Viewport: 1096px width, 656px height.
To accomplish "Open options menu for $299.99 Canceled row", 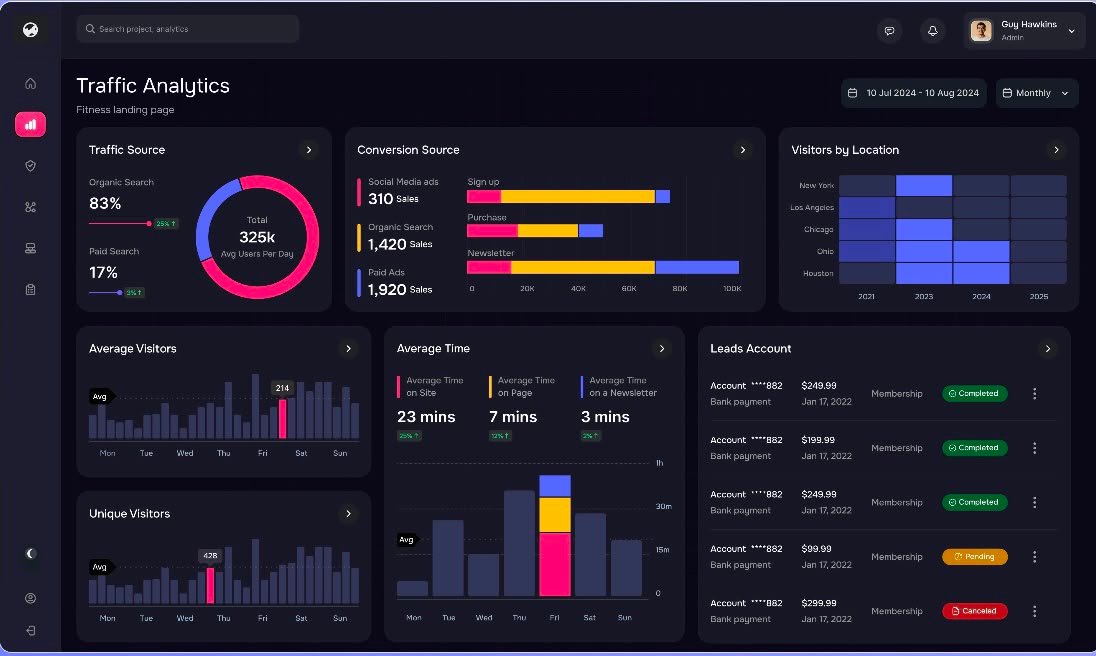I will point(1034,611).
